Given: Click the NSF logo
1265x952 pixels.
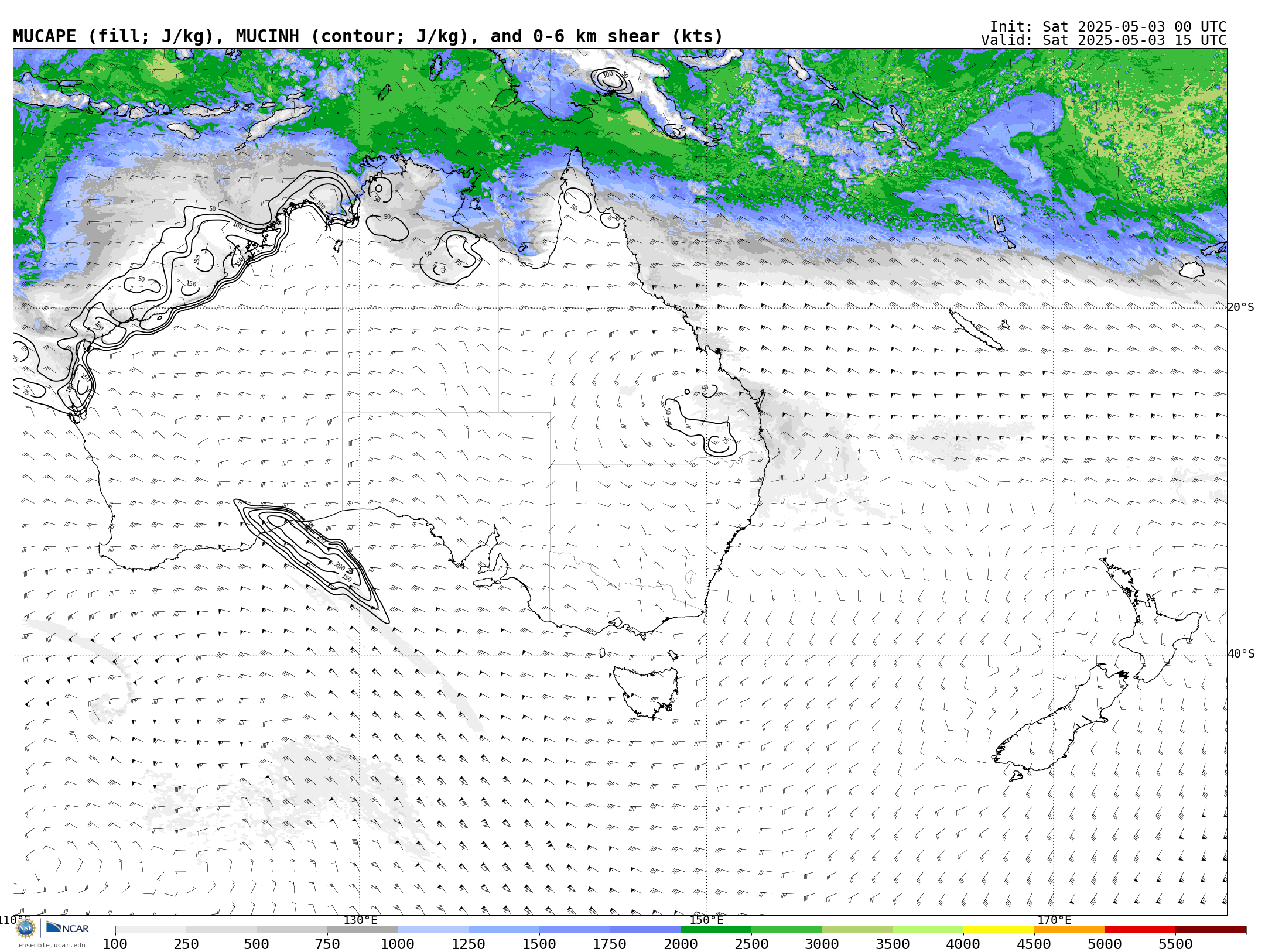Looking at the screenshot, I should [26, 928].
